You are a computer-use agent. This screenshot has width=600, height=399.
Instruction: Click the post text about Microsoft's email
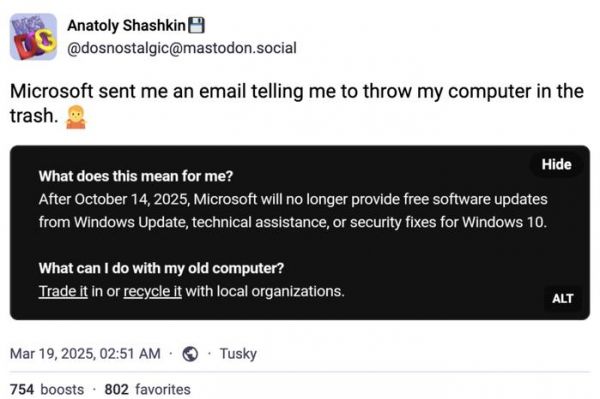coord(297,103)
